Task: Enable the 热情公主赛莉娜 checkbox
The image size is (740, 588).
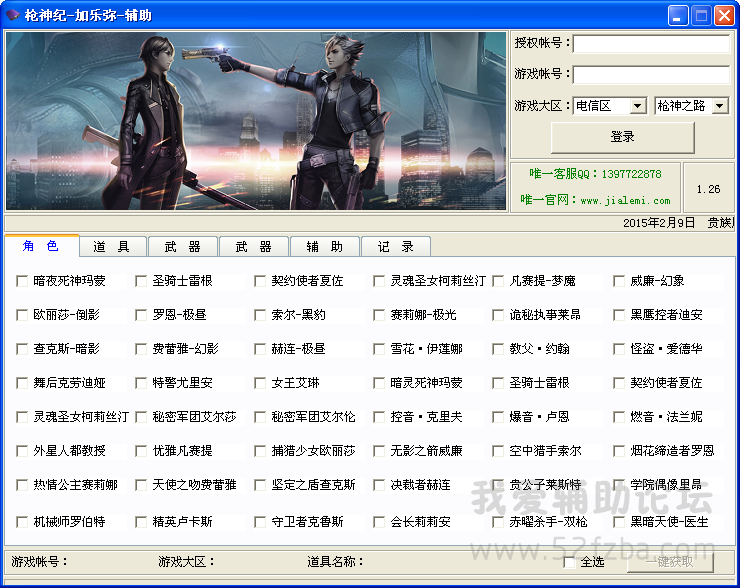Action: (22, 485)
